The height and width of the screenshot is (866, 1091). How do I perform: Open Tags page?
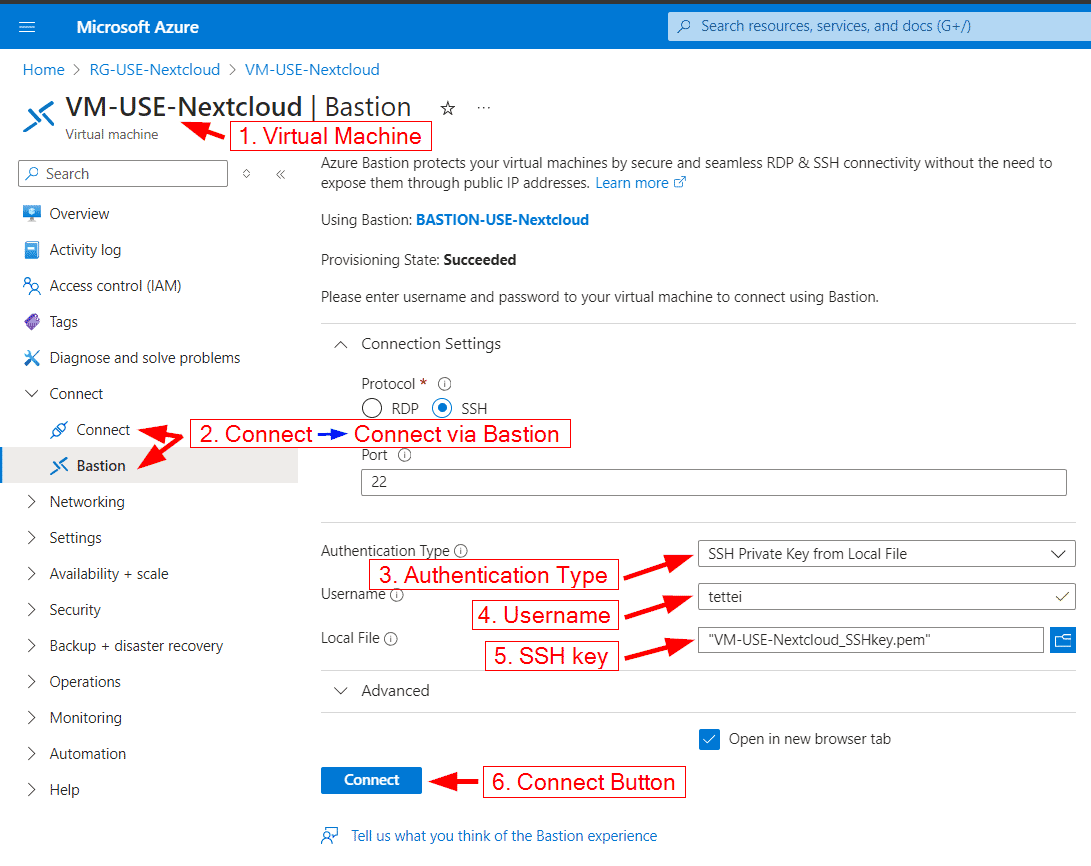[x=63, y=322]
